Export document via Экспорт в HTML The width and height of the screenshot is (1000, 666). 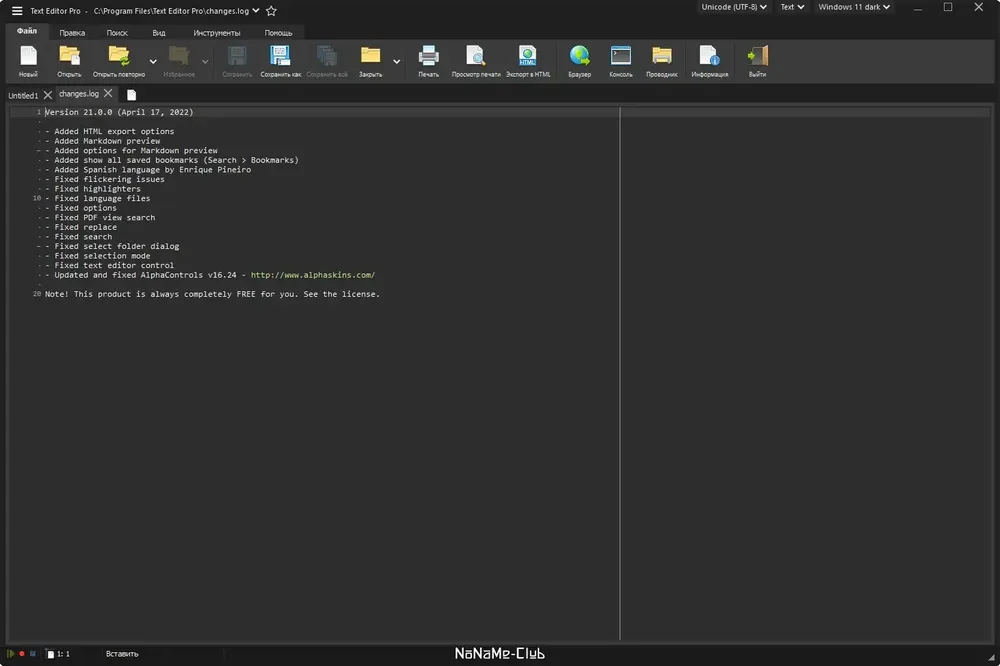click(528, 61)
